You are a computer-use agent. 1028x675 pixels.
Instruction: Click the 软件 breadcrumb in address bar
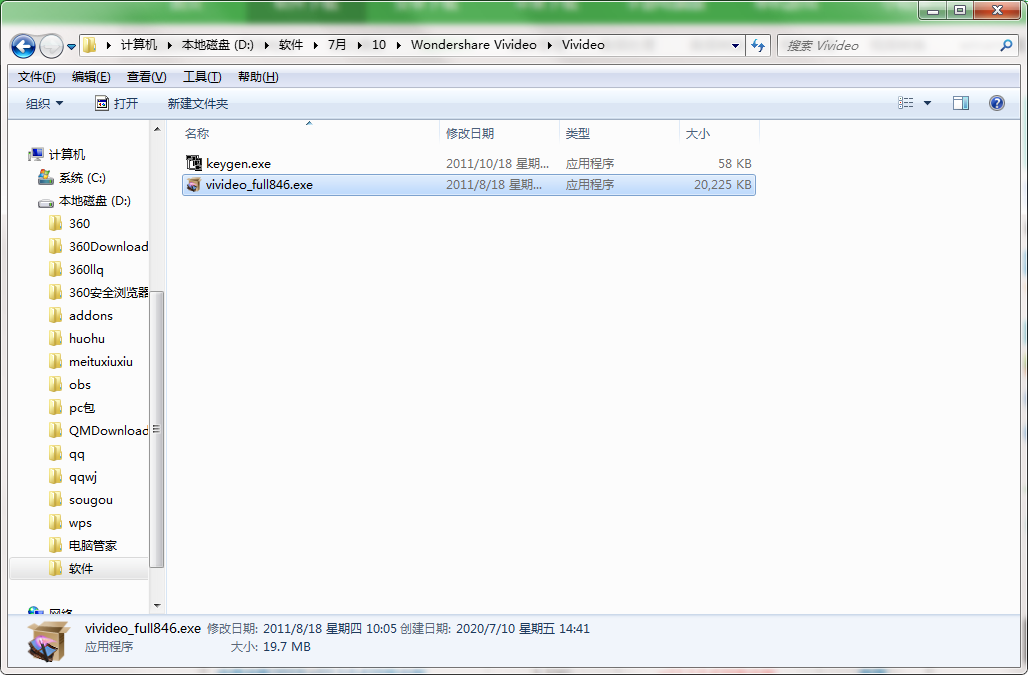291,45
